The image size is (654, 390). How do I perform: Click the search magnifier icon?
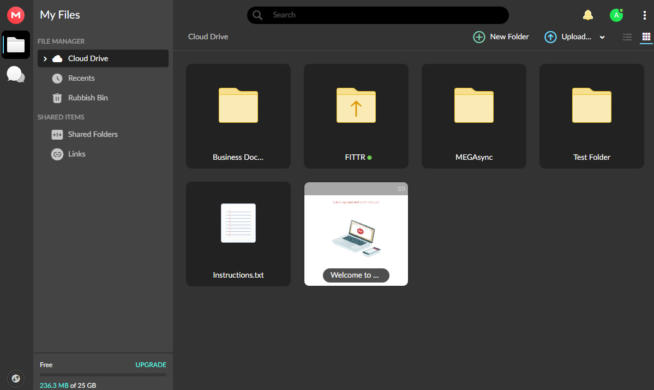pos(257,15)
